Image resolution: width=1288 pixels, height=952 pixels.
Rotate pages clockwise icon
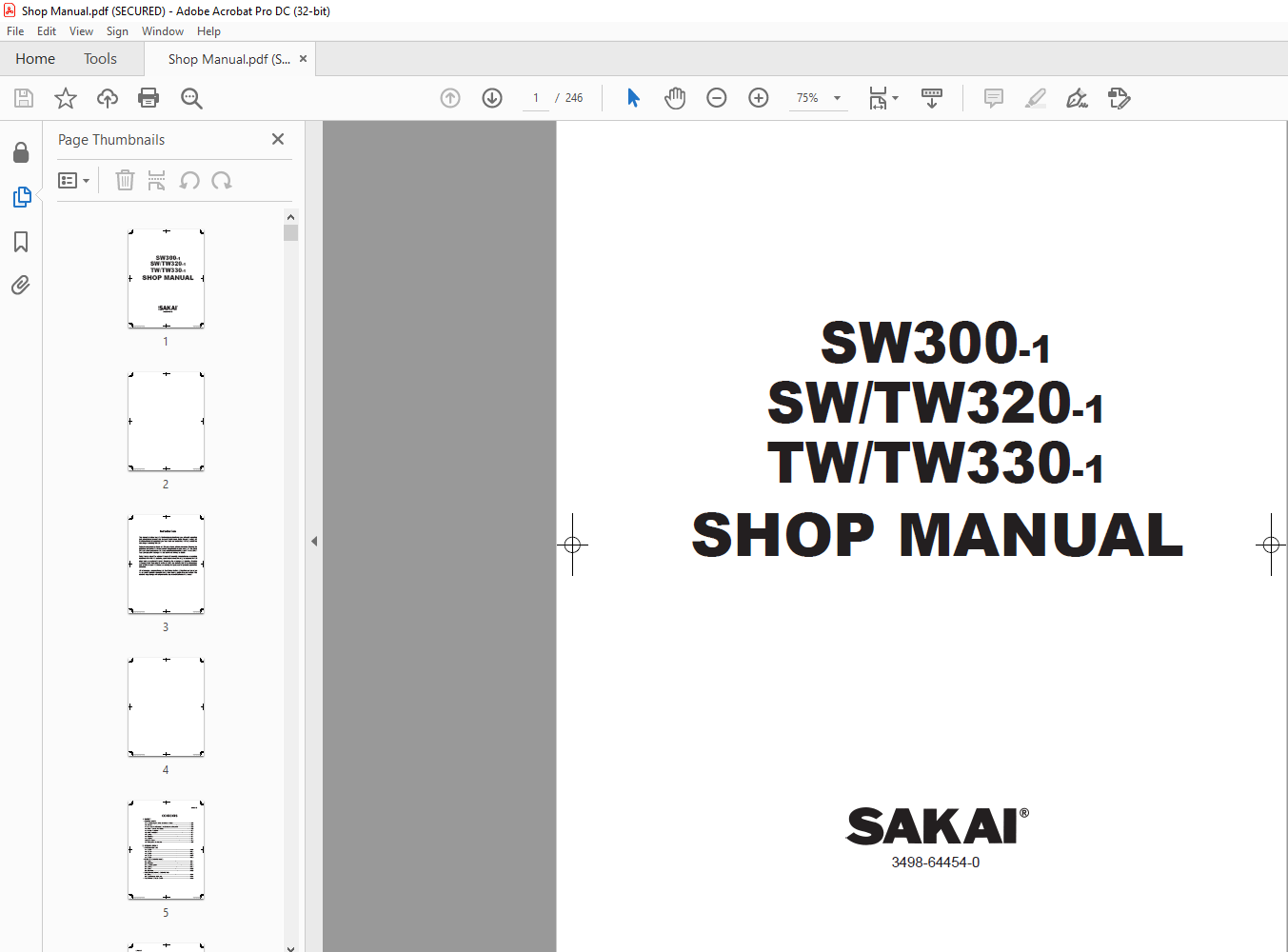click(222, 180)
